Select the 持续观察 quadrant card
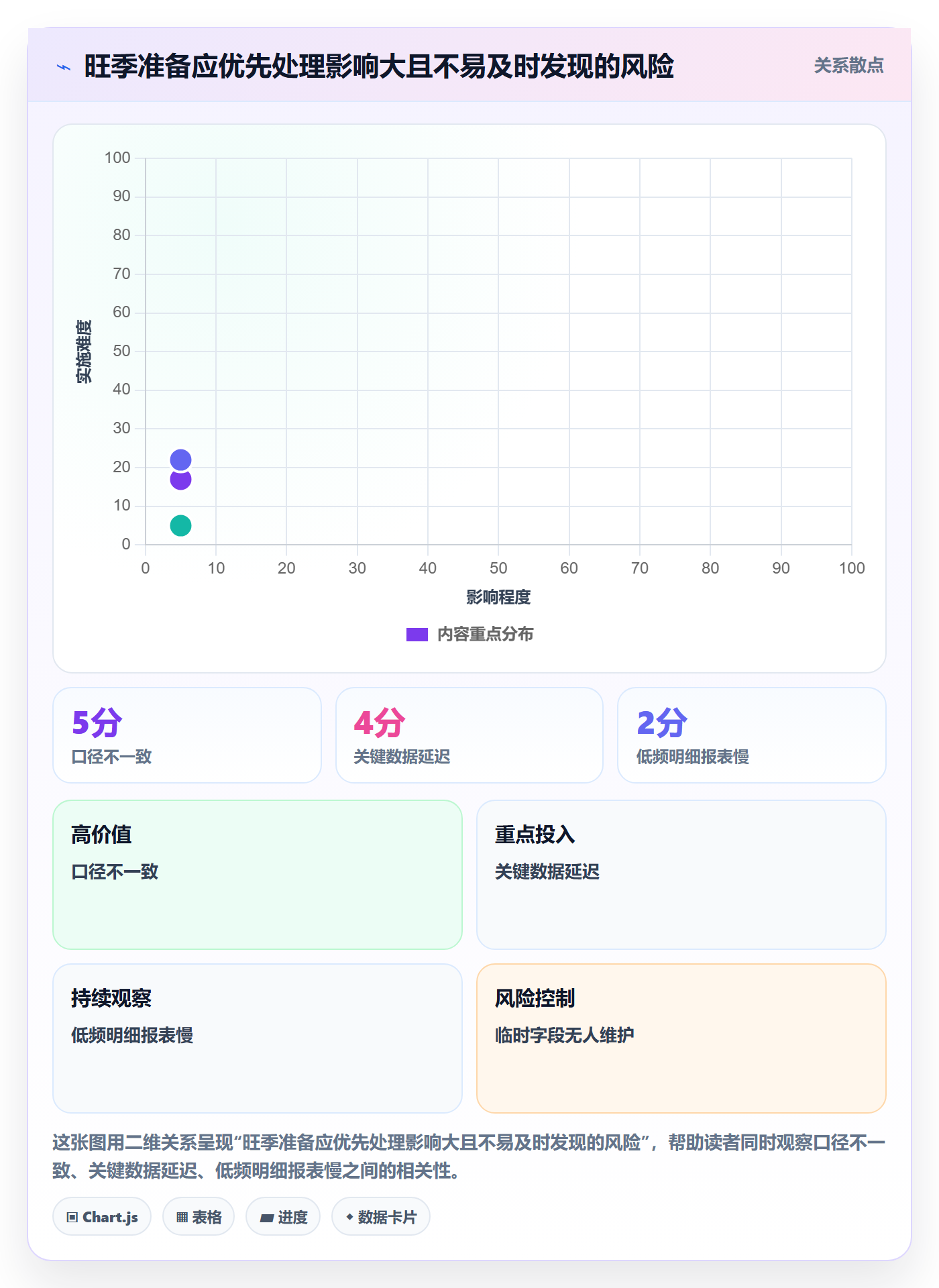Viewport: 939px width, 1288px height. [258, 1038]
